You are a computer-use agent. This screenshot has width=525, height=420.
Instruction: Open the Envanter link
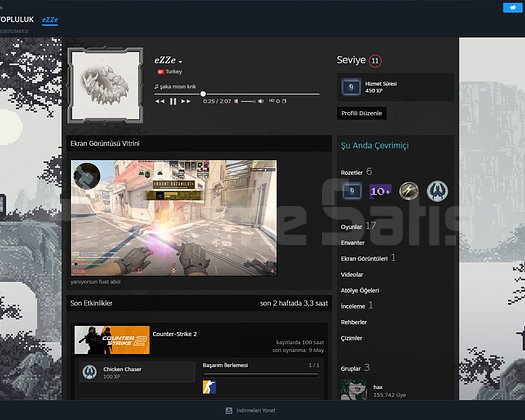(353, 242)
